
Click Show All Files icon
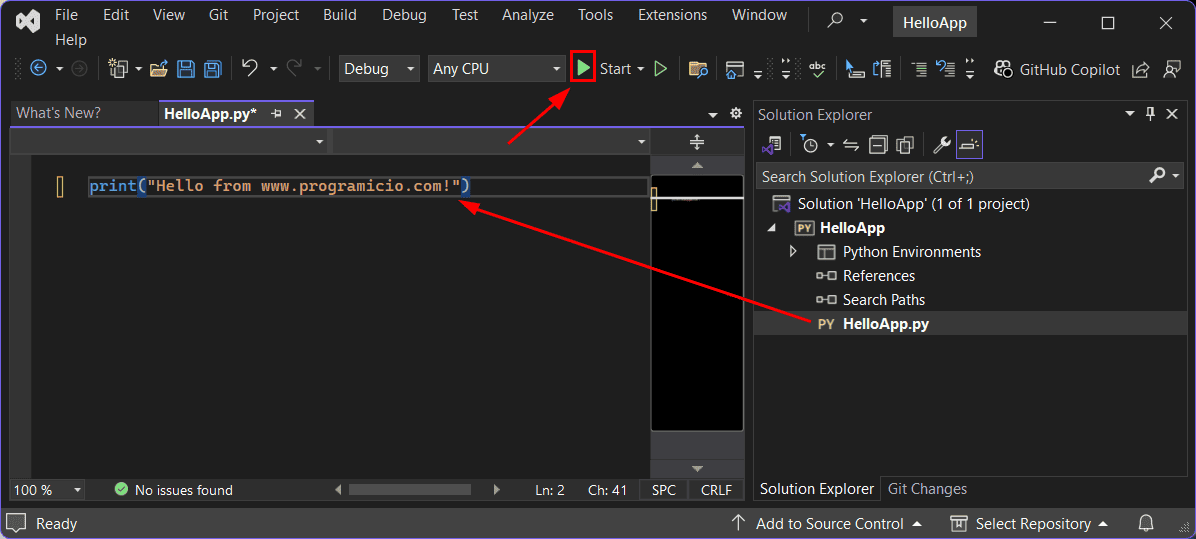pos(905,144)
